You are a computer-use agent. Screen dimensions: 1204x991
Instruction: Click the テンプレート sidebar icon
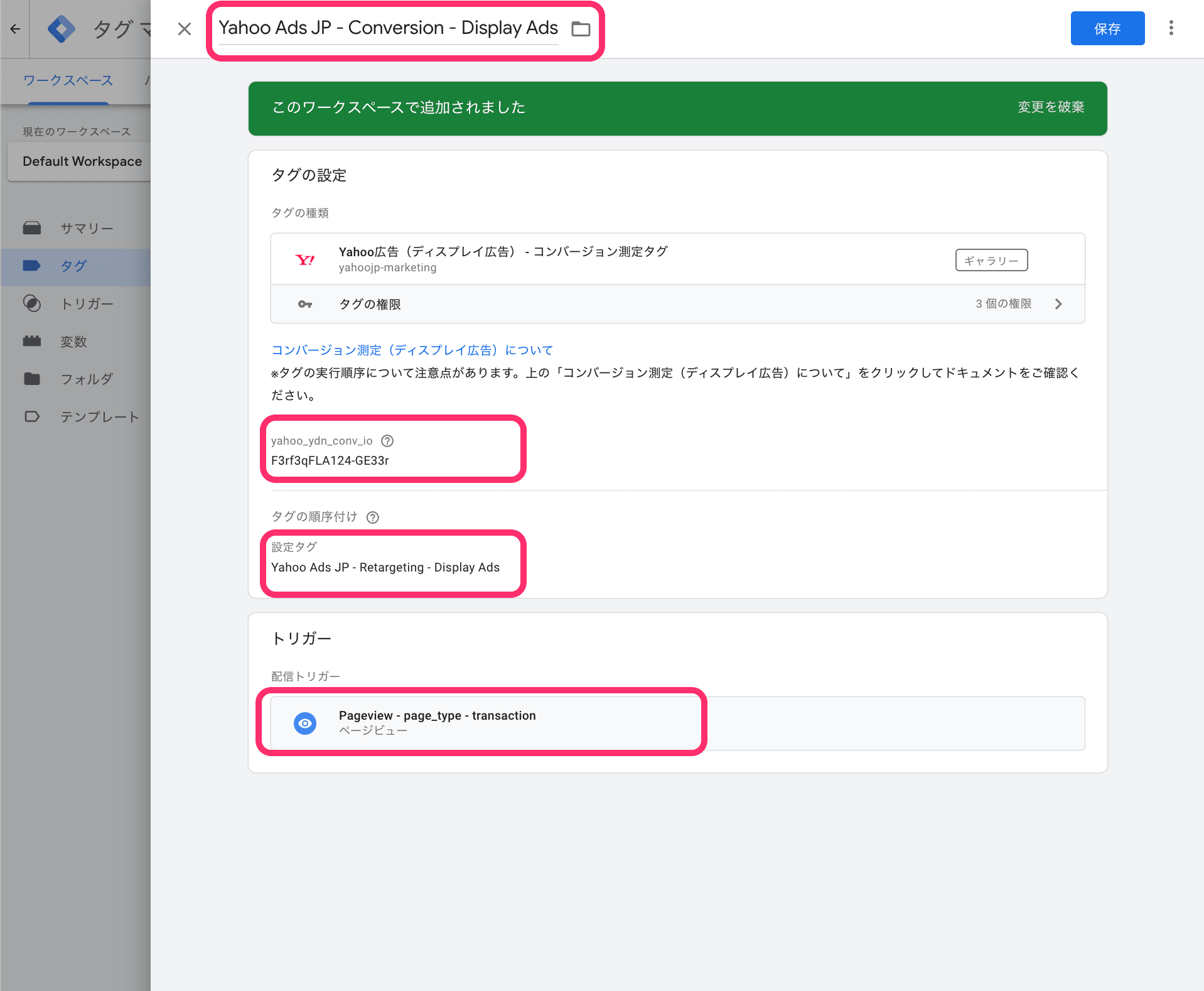click(x=32, y=416)
